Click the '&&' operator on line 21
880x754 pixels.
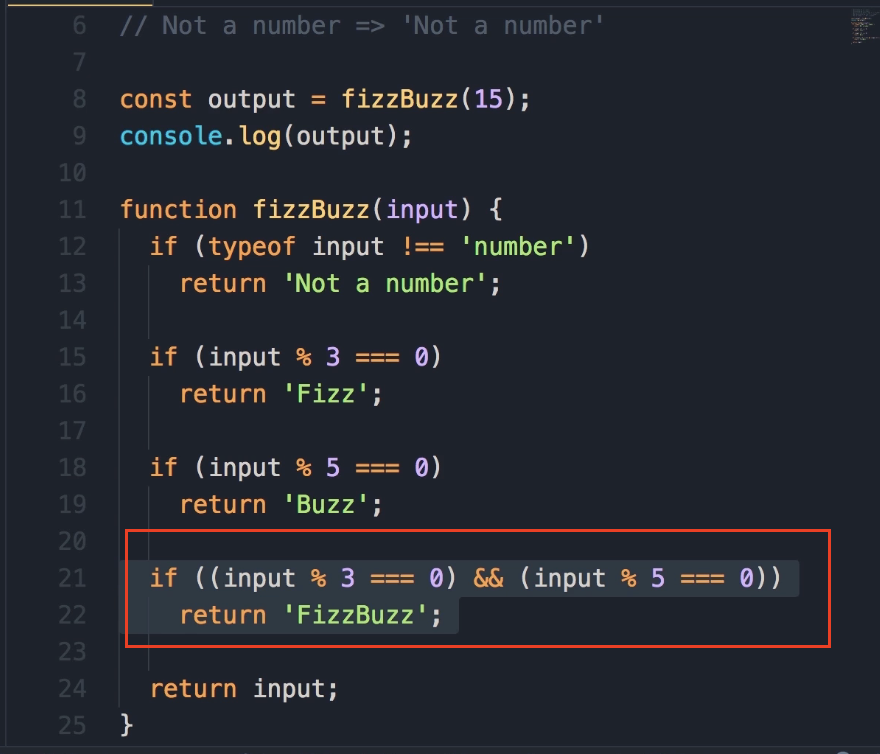(487, 578)
